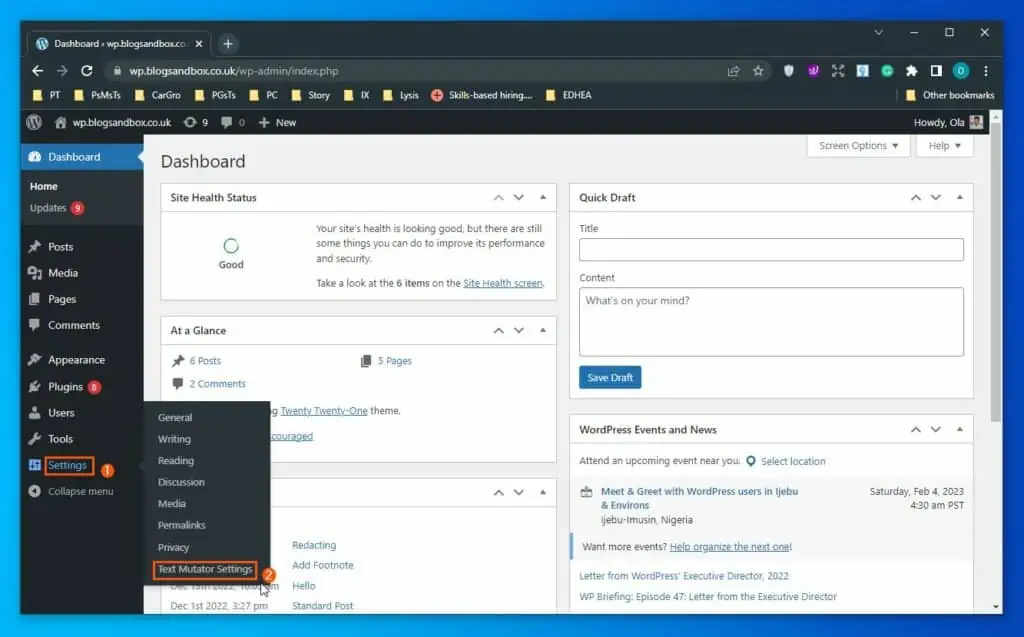Open the green profile avatar in Chrome toolbar
The height and width of the screenshot is (637, 1024).
[961, 71]
